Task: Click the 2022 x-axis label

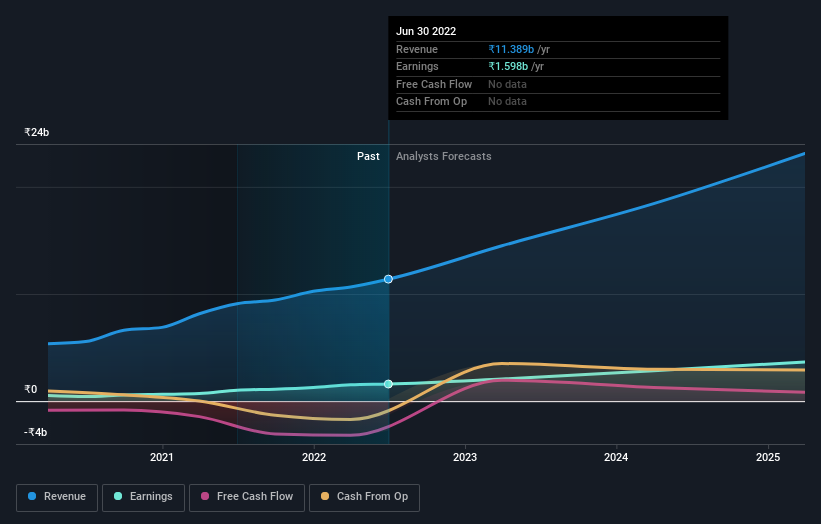Action: coord(314,457)
